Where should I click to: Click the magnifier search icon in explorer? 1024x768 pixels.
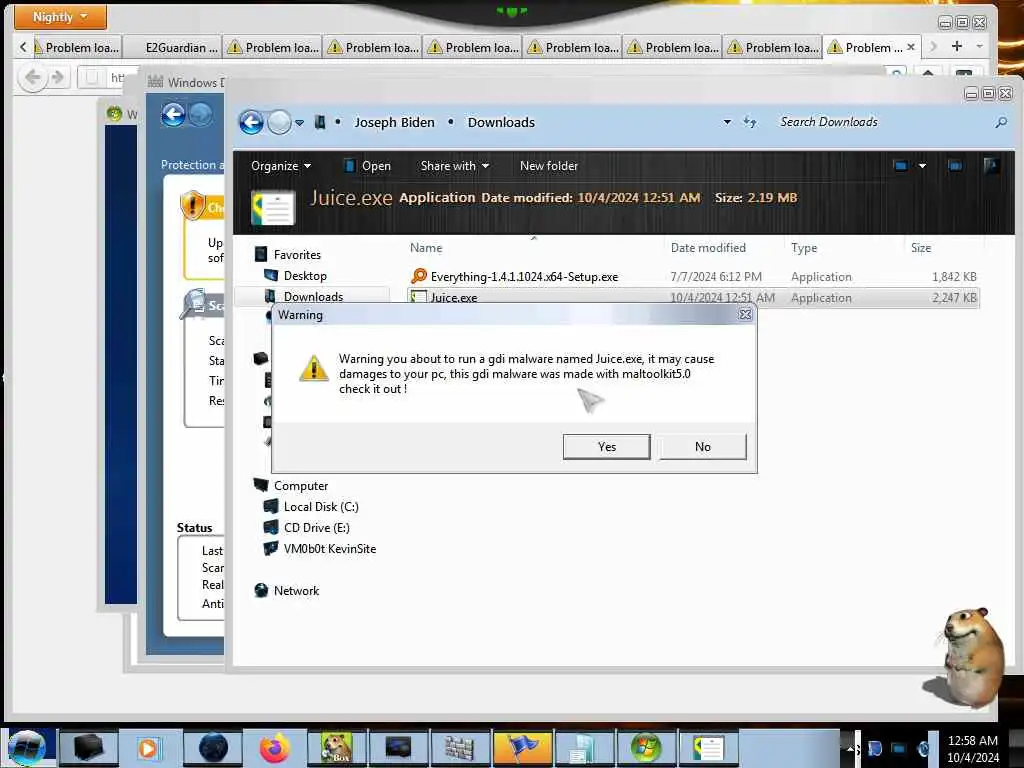[x=1001, y=122]
